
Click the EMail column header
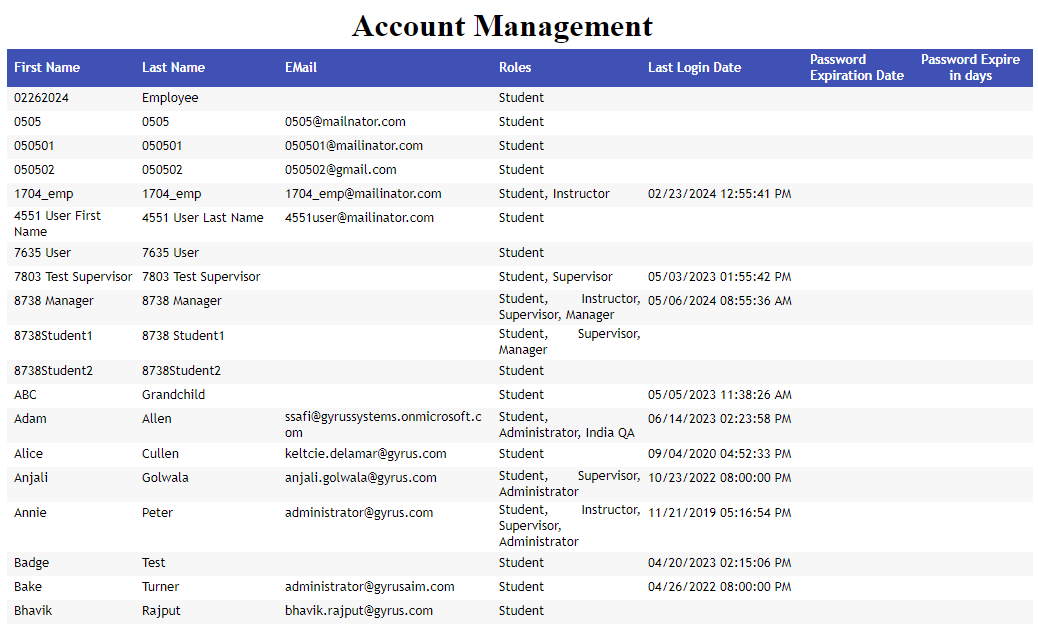click(x=301, y=68)
